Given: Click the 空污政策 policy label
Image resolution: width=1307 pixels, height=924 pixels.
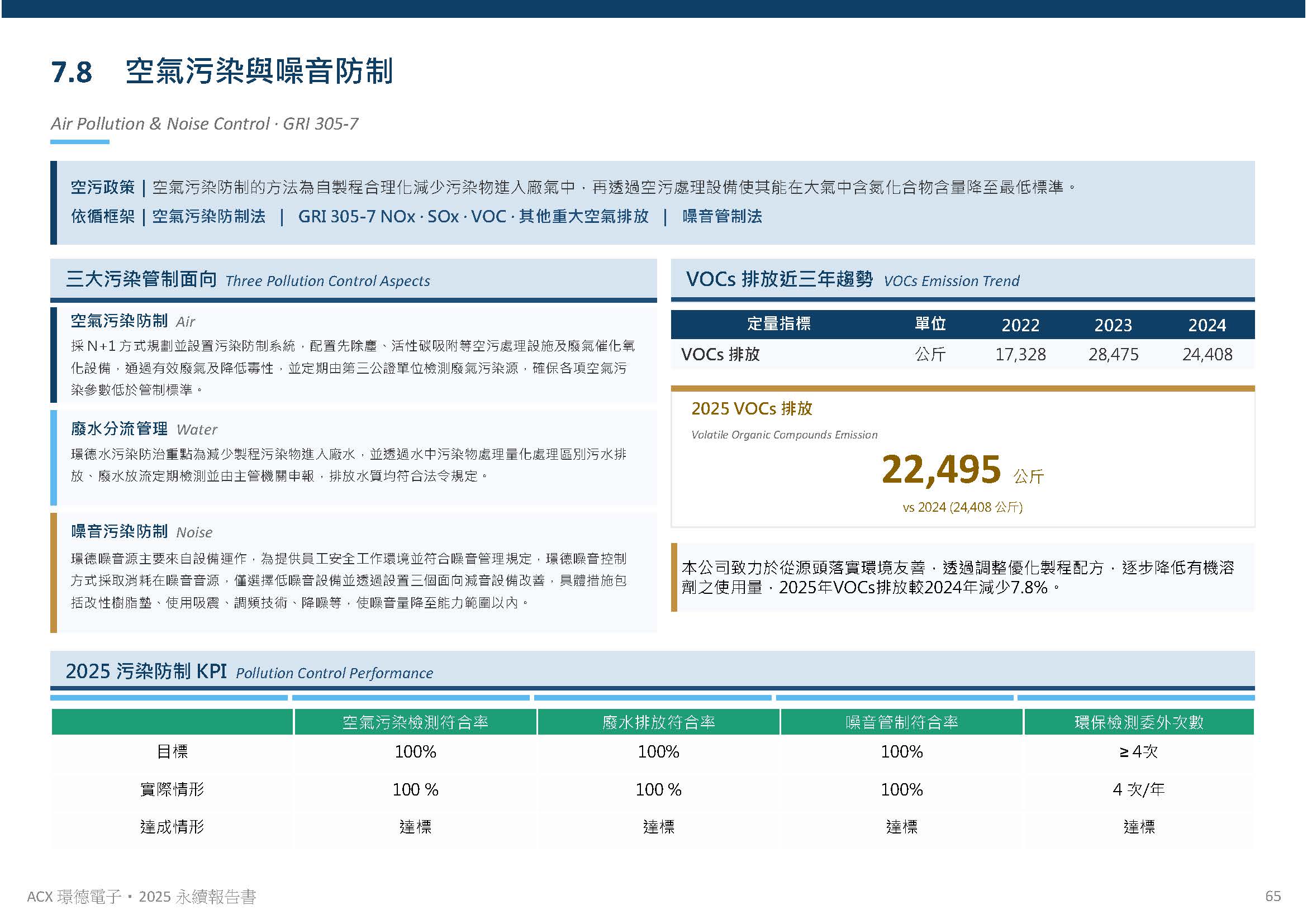Looking at the screenshot, I should click(x=102, y=187).
